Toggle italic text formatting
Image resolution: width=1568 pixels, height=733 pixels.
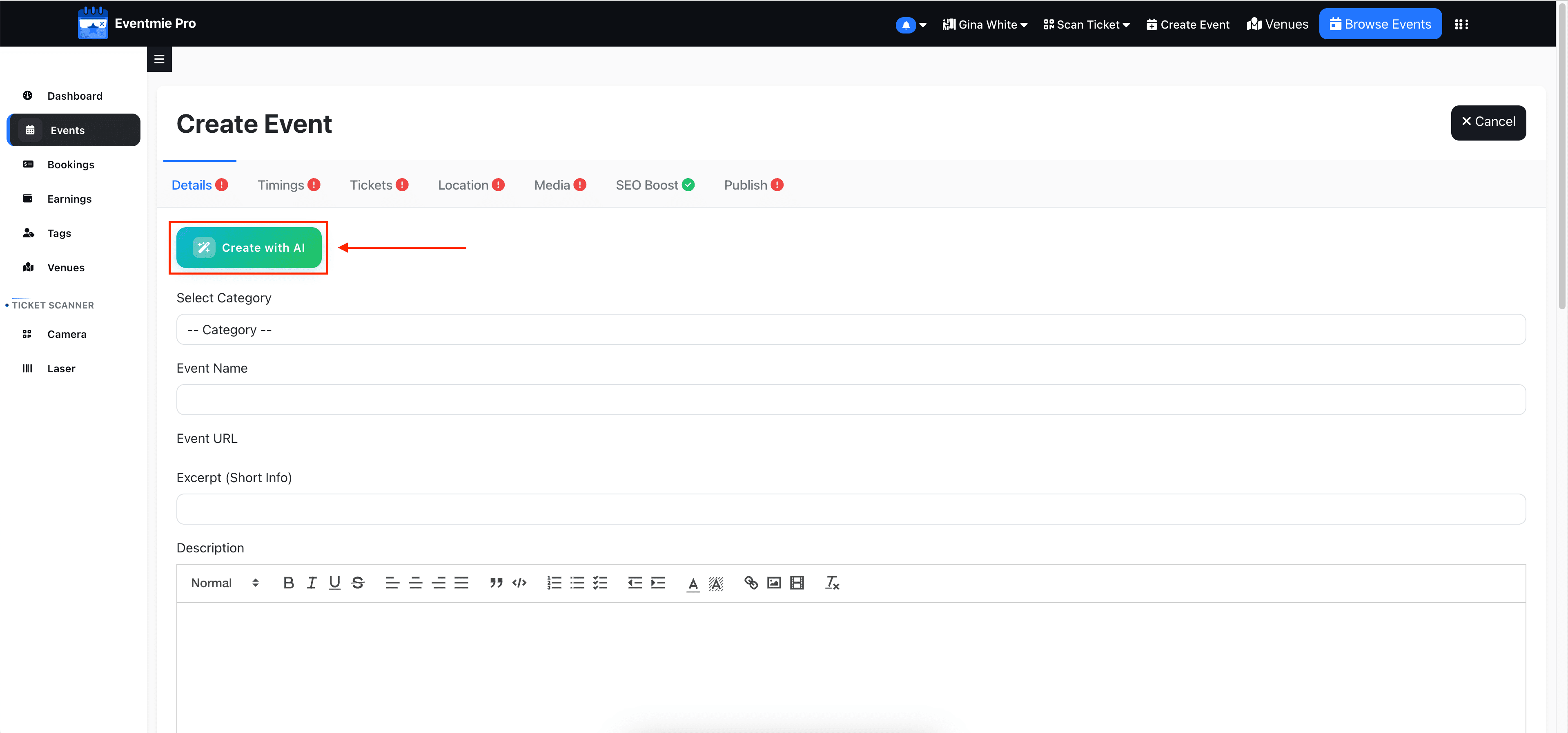click(312, 583)
